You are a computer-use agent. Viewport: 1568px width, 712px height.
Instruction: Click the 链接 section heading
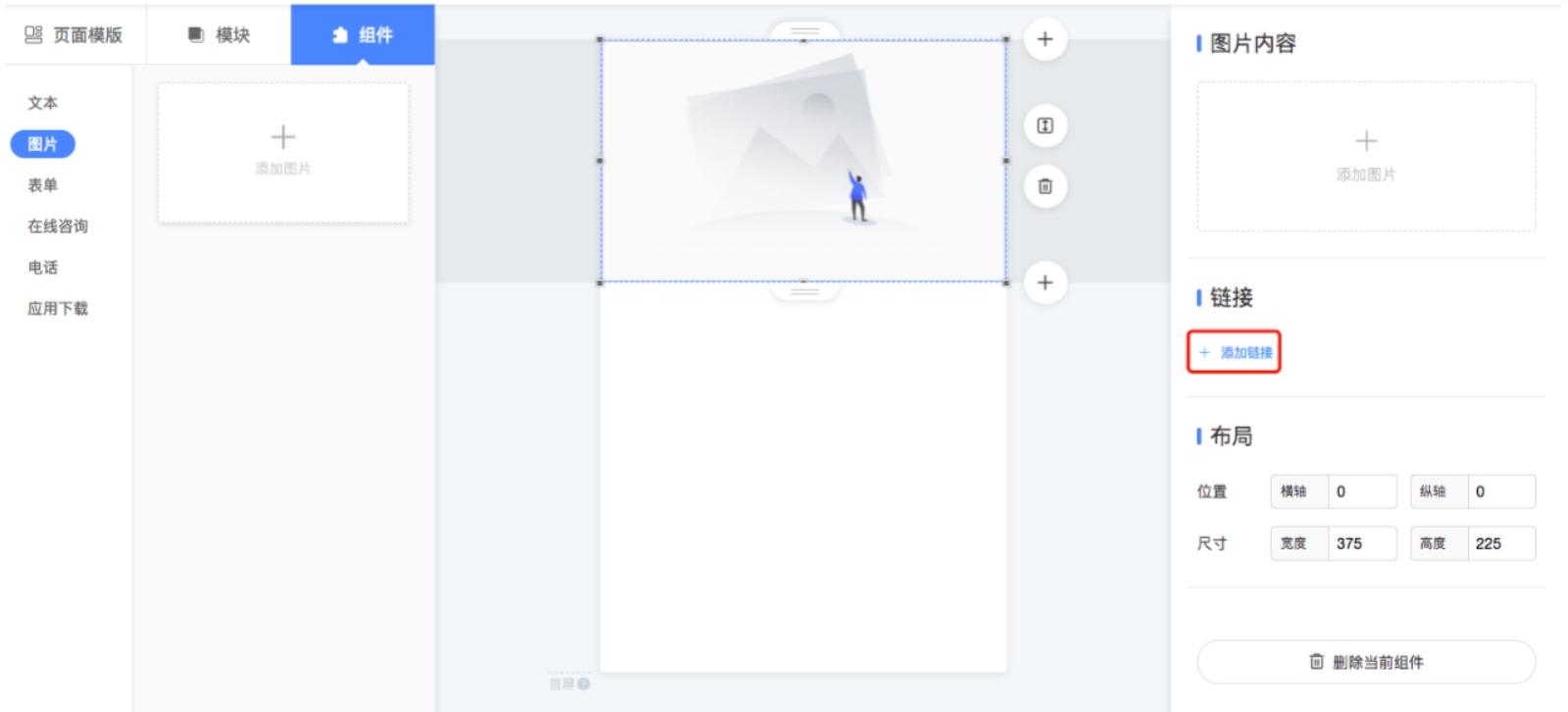click(x=1231, y=297)
